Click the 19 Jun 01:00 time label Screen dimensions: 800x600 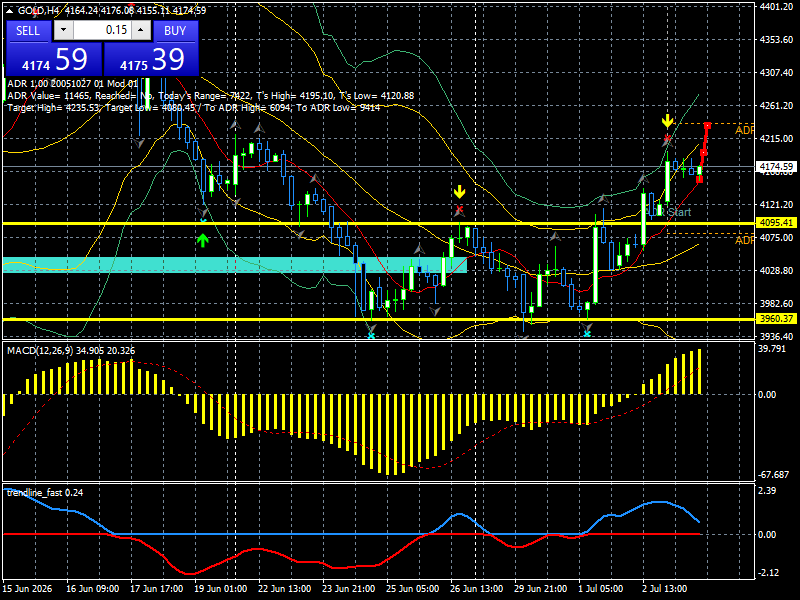220,588
